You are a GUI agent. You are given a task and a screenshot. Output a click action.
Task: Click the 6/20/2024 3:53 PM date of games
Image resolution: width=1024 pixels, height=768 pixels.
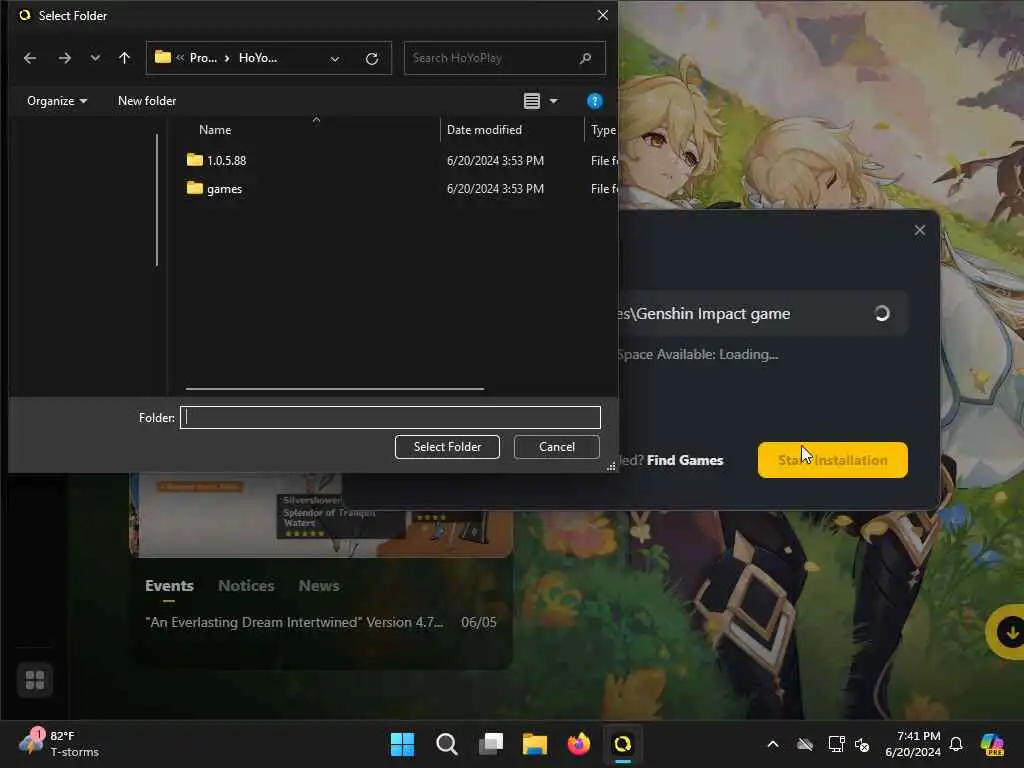pyautogui.click(x=495, y=189)
